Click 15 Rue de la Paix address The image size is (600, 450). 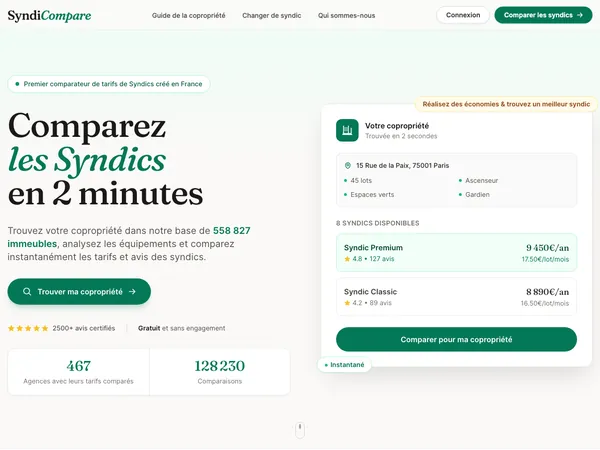(403, 166)
